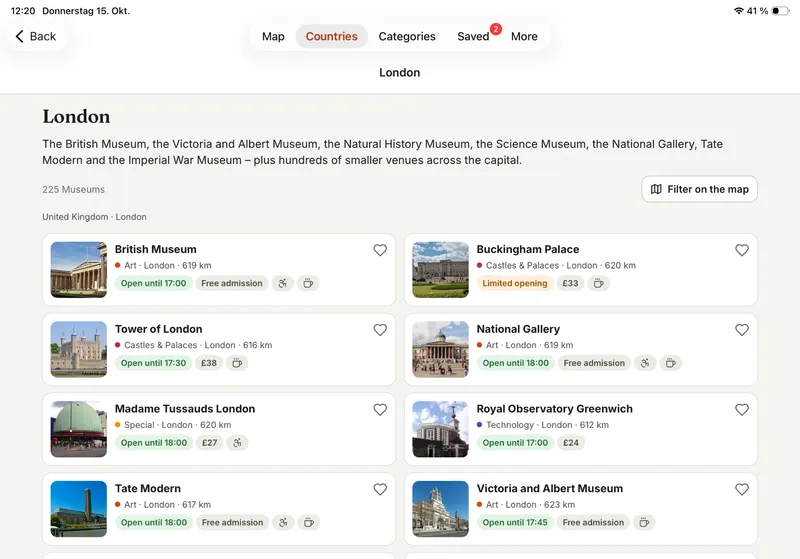Select Victoria and Albert café cup icon

[x=644, y=522]
